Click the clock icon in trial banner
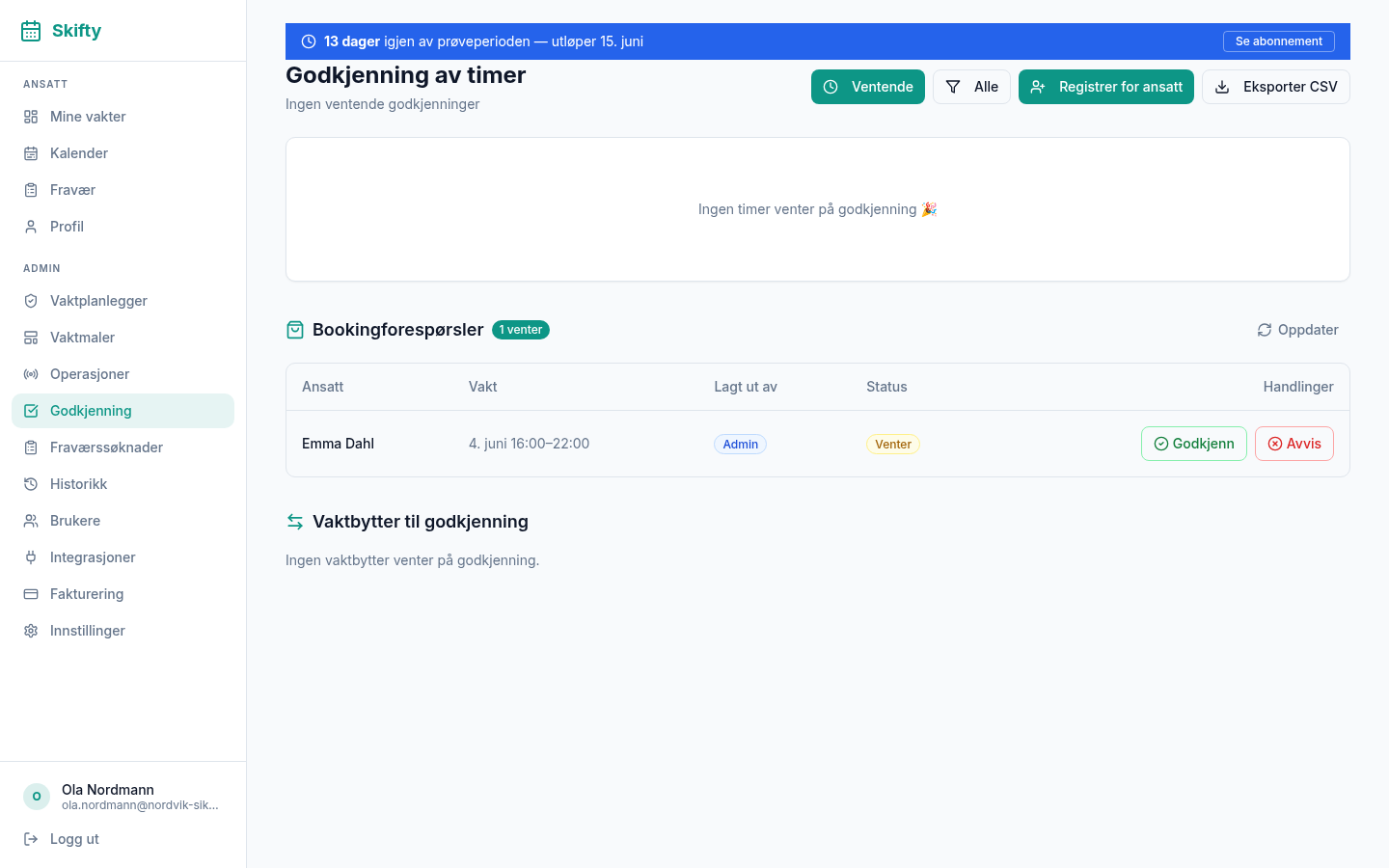Screen dimensions: 1389x868 309,41
